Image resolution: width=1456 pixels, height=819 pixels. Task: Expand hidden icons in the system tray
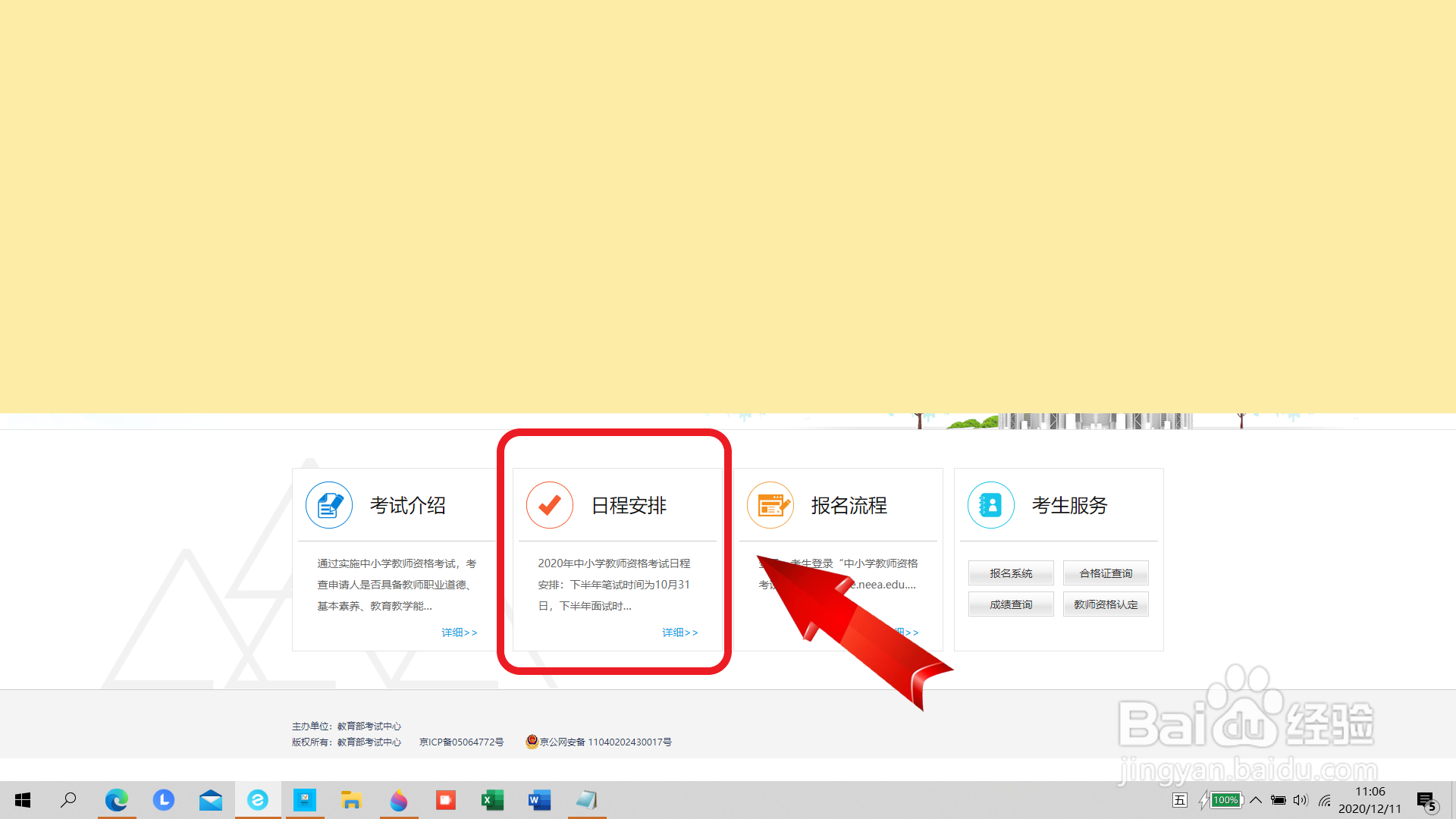click(x=1256, y=800)
